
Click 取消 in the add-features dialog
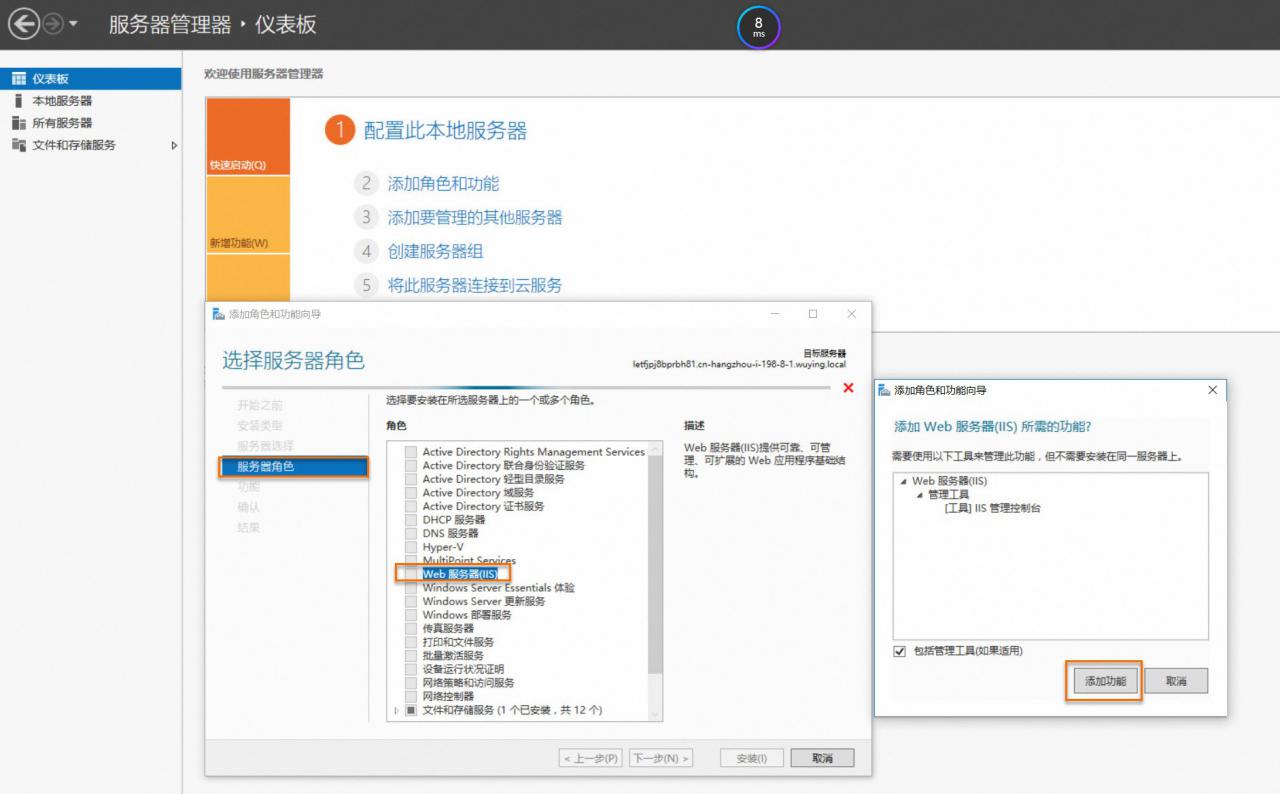tap(1176, 681)
